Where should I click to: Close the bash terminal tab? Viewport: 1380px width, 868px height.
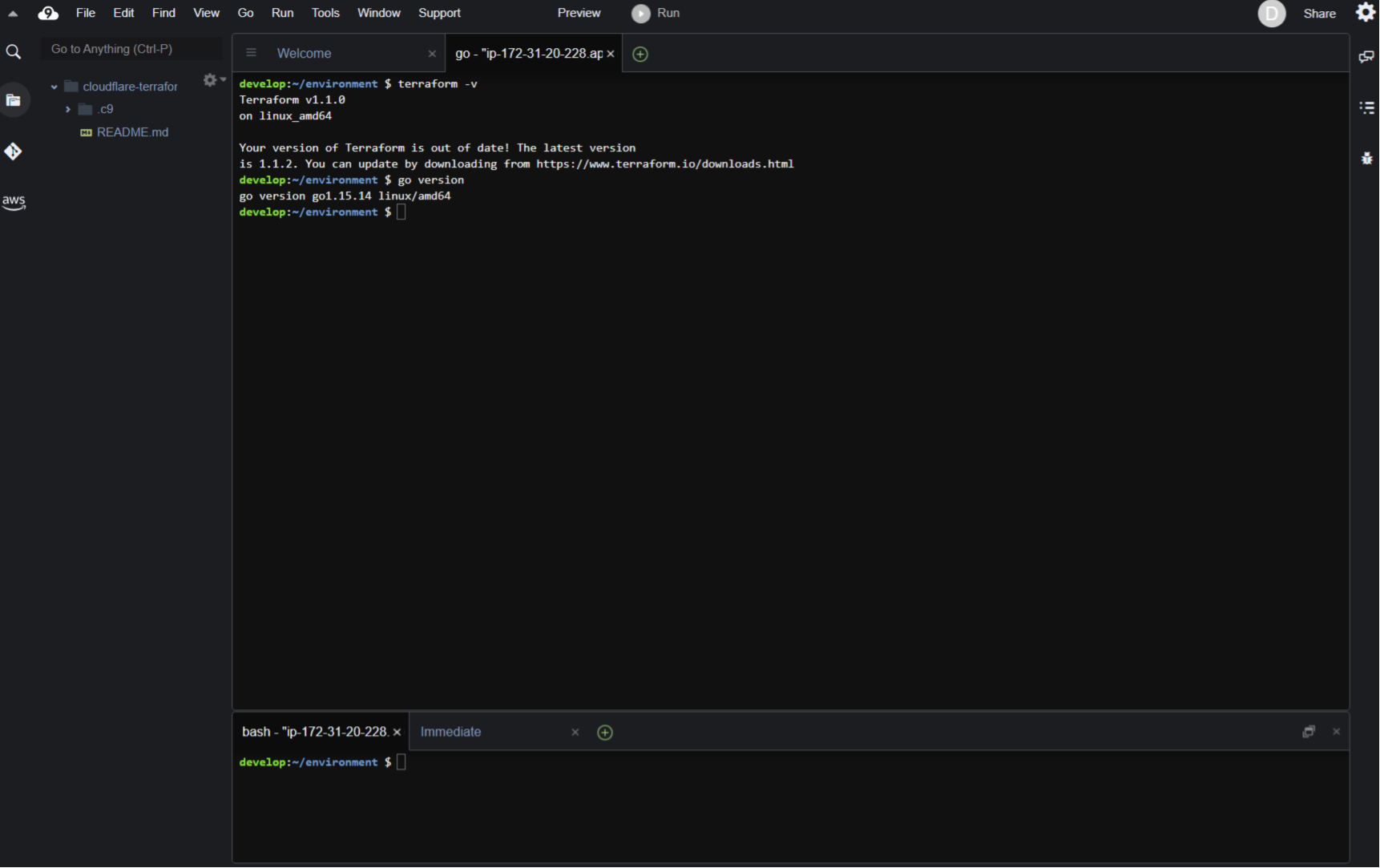click(397, 733)
